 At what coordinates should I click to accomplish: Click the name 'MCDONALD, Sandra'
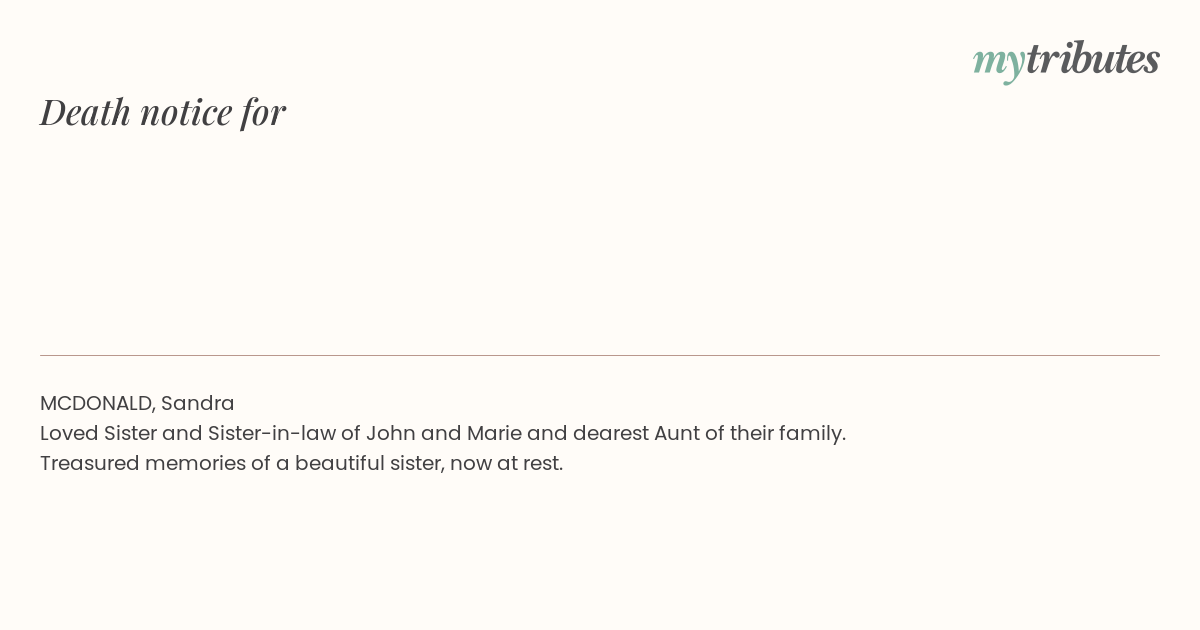[x=137, y=403]
